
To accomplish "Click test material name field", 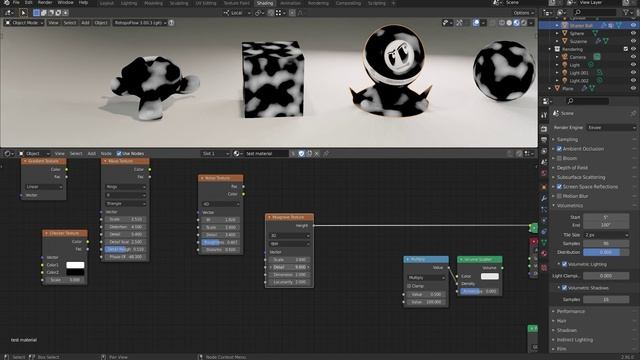I will click(267, 153).
